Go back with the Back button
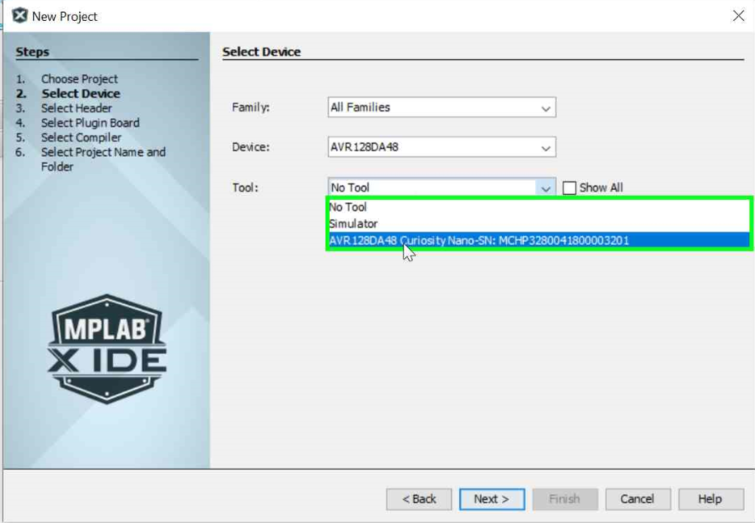The width and height of the screenshot is (755, 523). point(419,499)
